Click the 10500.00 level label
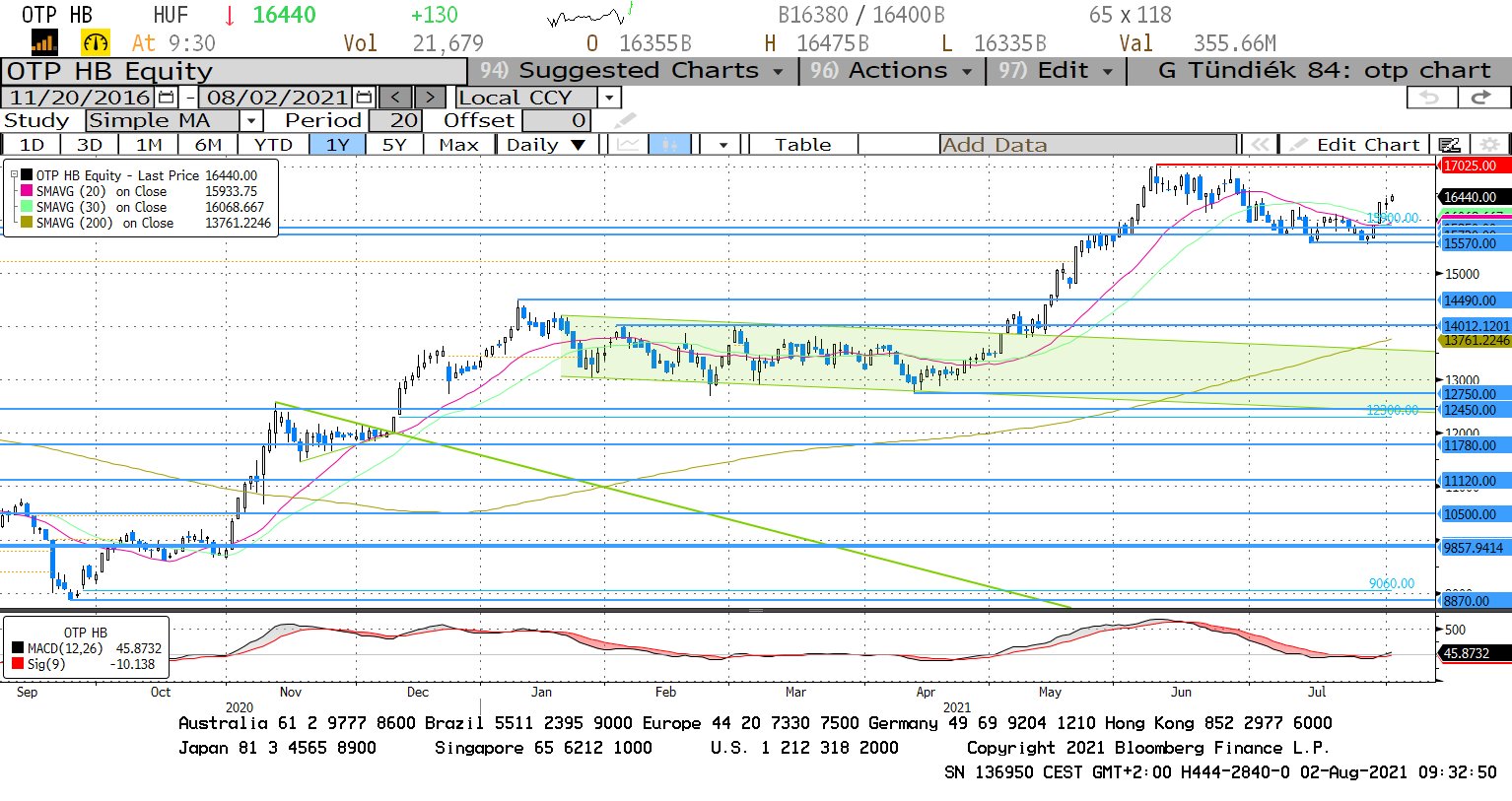This screenshot has width=1512, height=801. [1474, 514]
